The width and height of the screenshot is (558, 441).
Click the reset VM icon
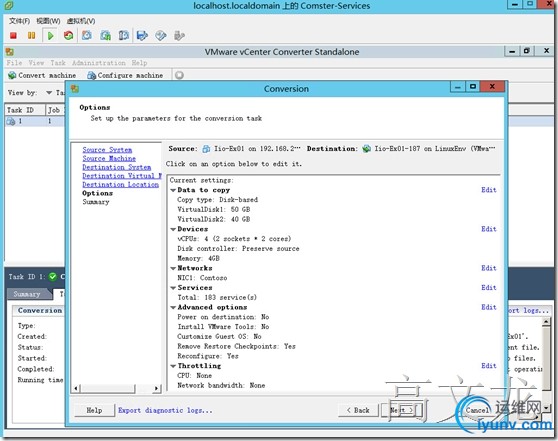point(68,35)
